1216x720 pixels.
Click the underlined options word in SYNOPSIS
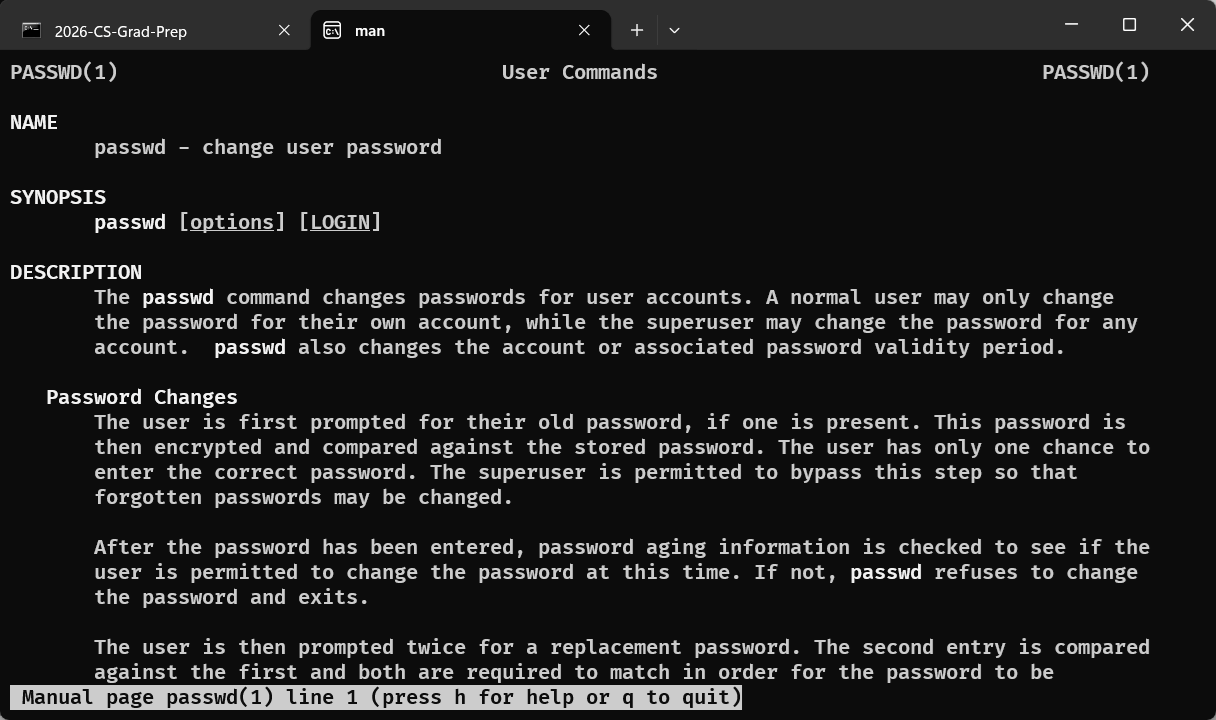click(232, 222)
